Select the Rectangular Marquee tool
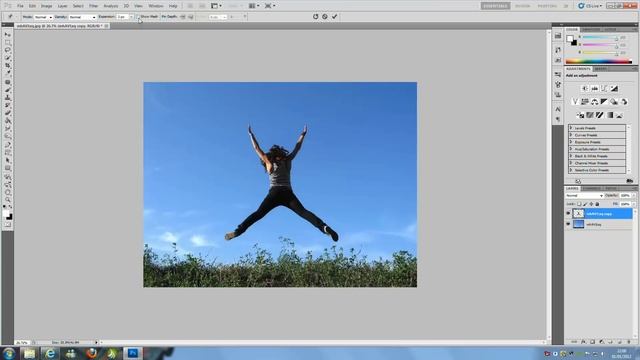This screenshot has height=360, width=640. coord(8,42)
